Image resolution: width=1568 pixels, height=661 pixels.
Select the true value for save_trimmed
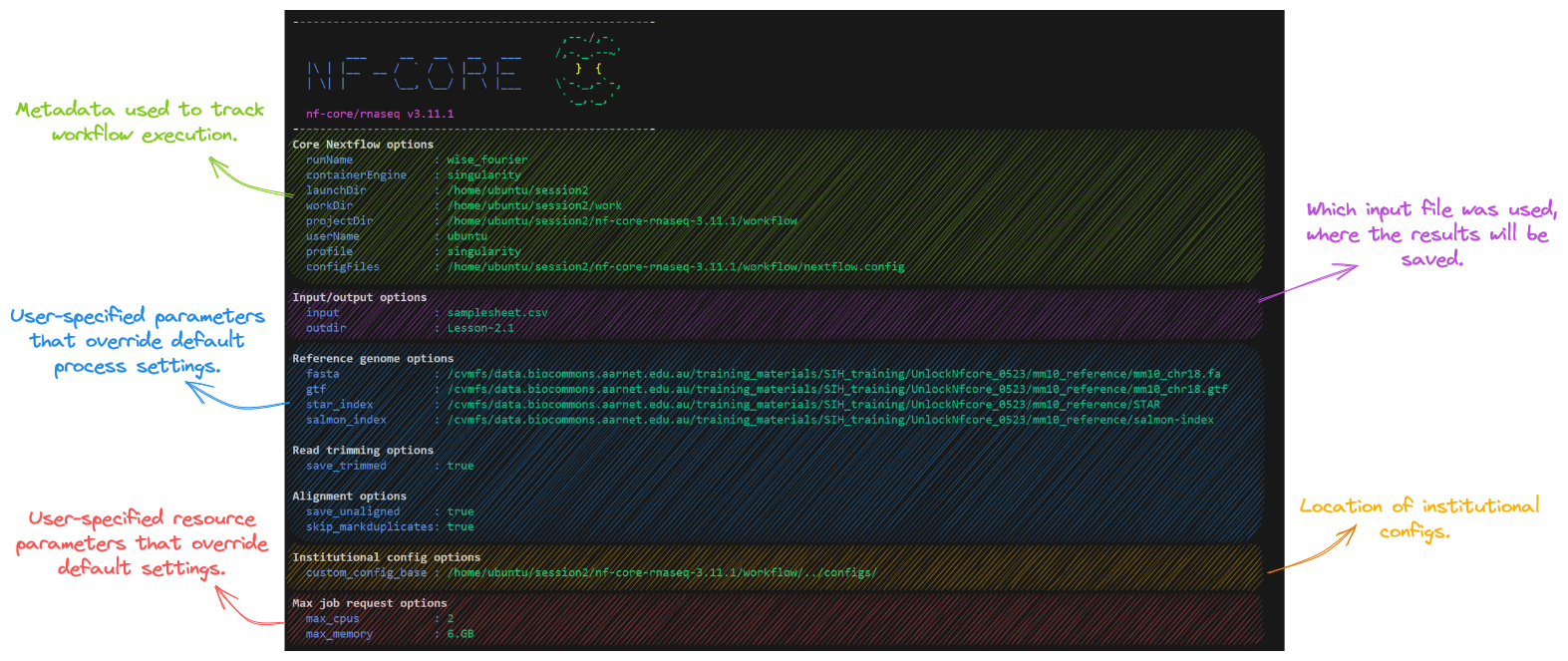click(x=461, y=466)
